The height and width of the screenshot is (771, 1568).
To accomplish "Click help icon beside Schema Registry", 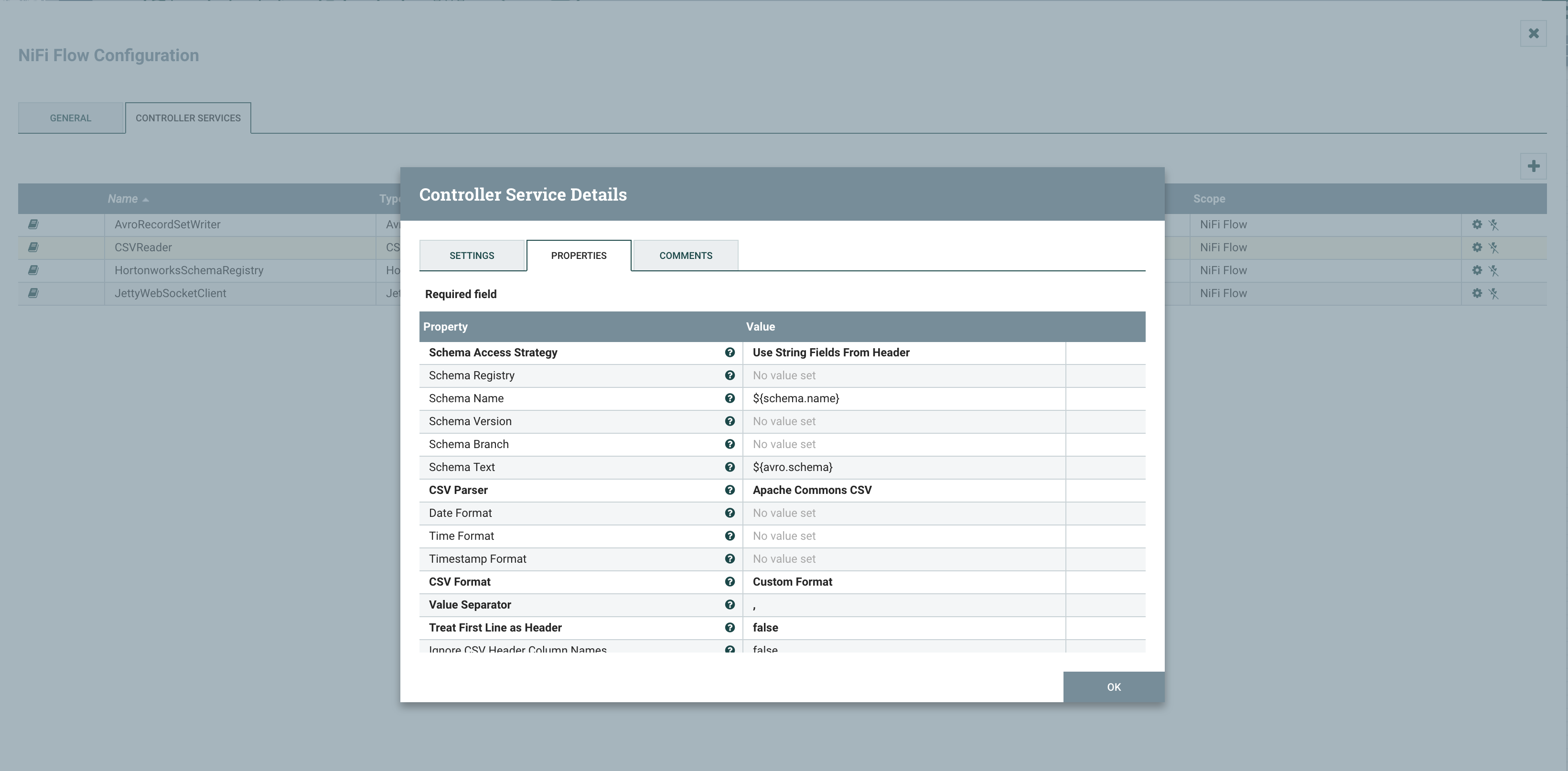I will tap(729, 375).
